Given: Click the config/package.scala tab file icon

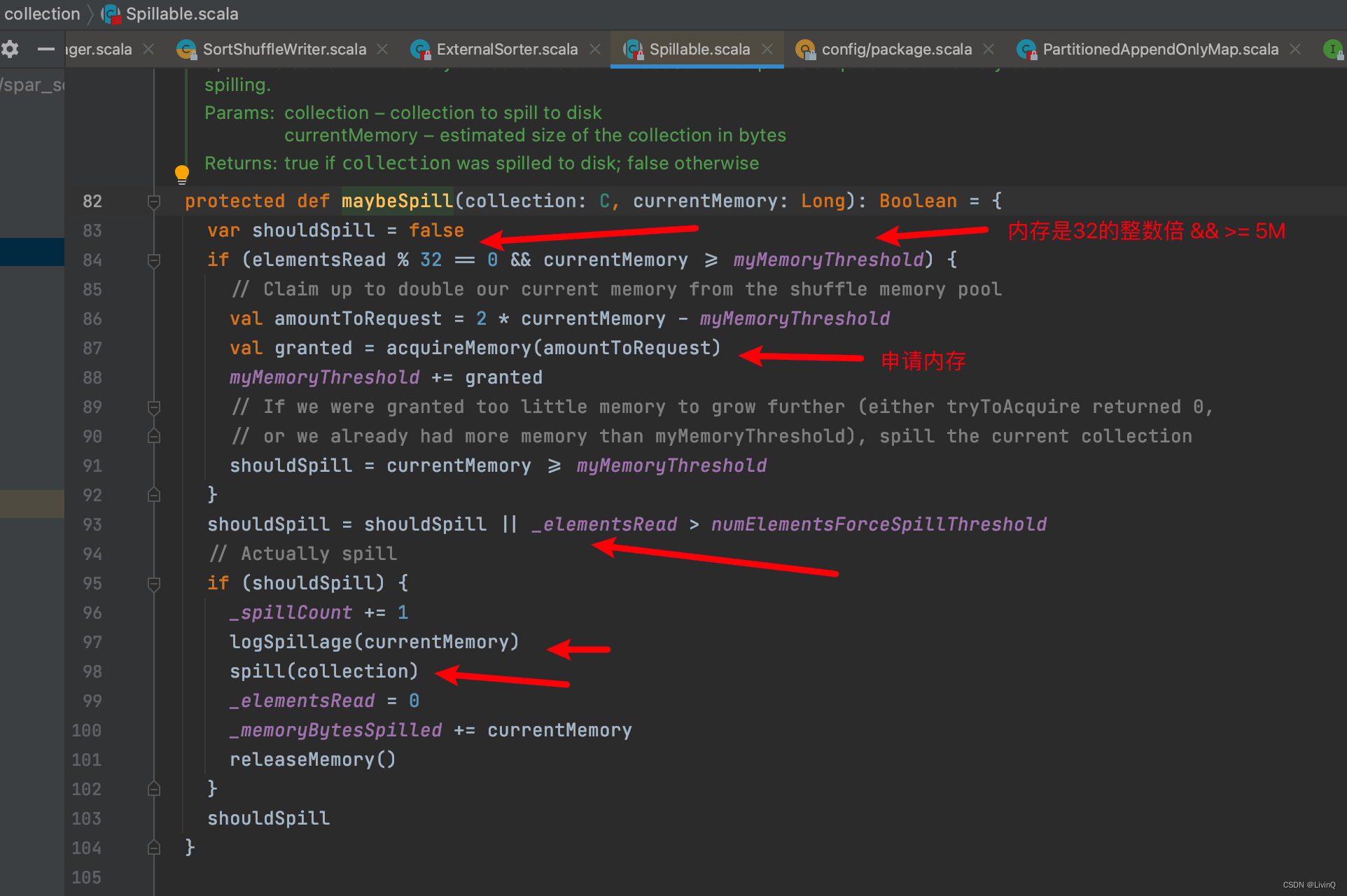Looking at the screenshot, I should (805, 49).
